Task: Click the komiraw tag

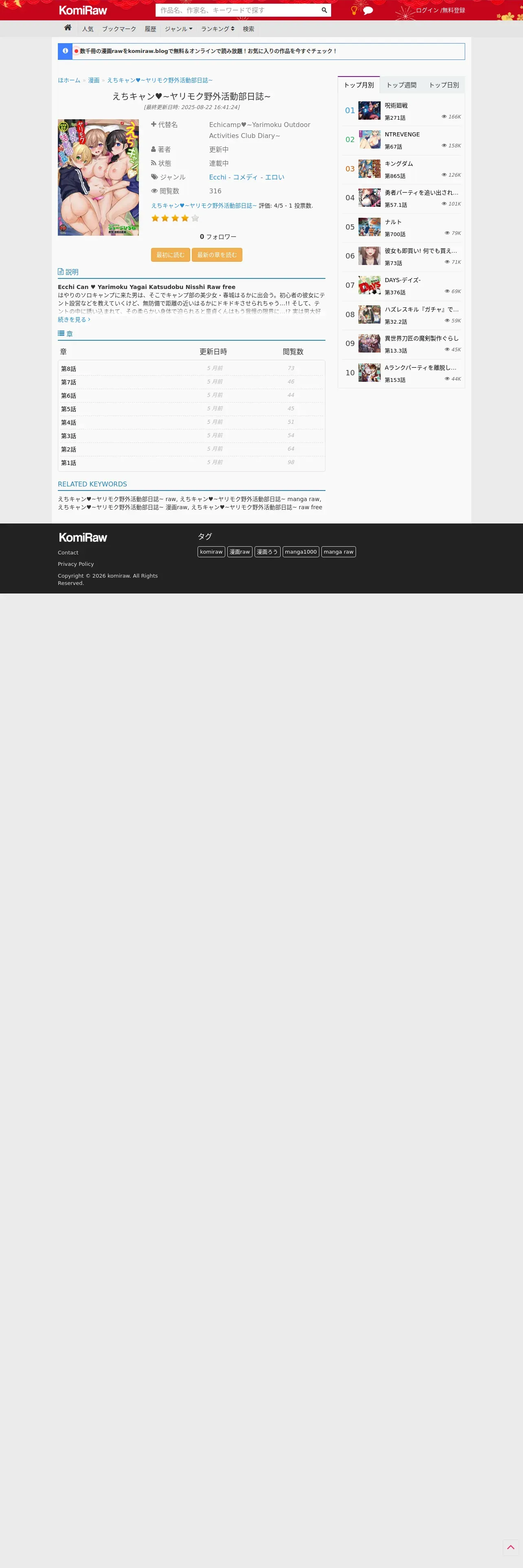Action: click(211, 552)
